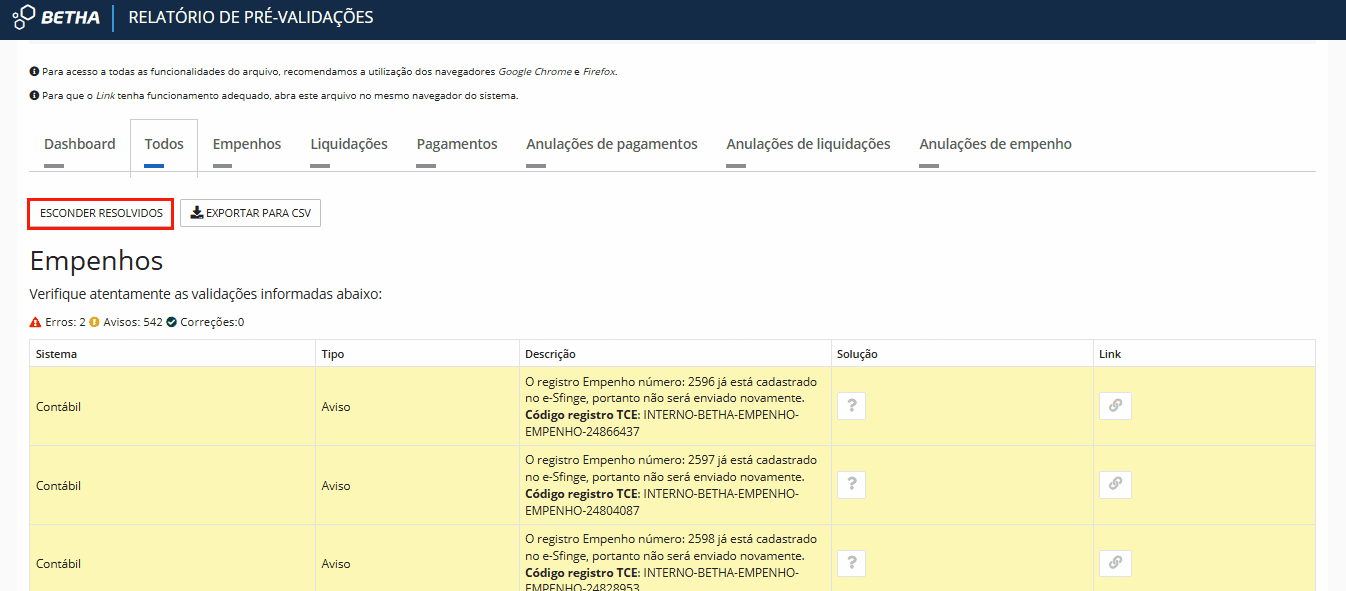Switch to the Dashboard tab
The height and width of the screenshot is (591, 1346).
click(80, 146)
